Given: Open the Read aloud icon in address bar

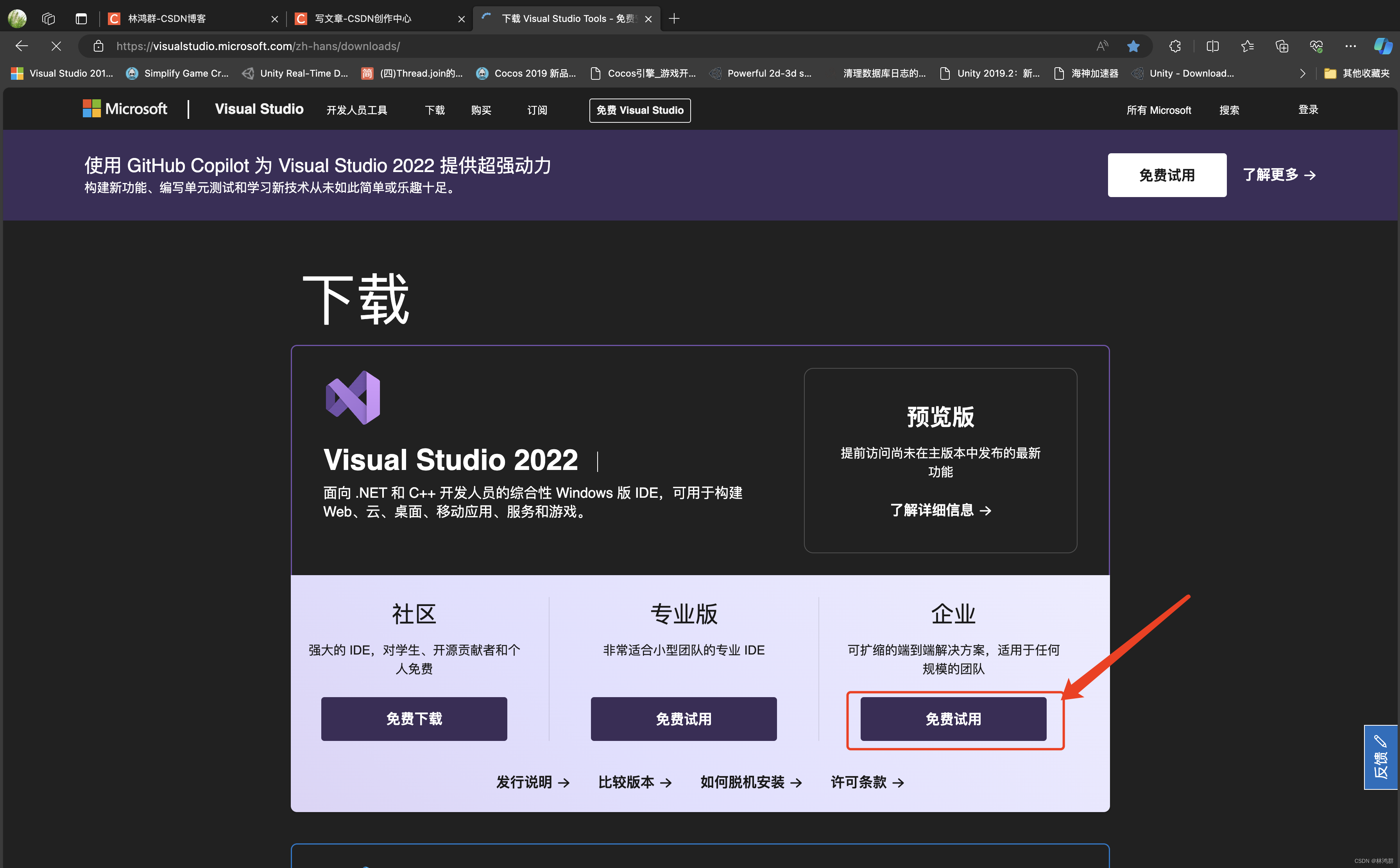Looking at the screenshot, I should [x=1102, y=46].
